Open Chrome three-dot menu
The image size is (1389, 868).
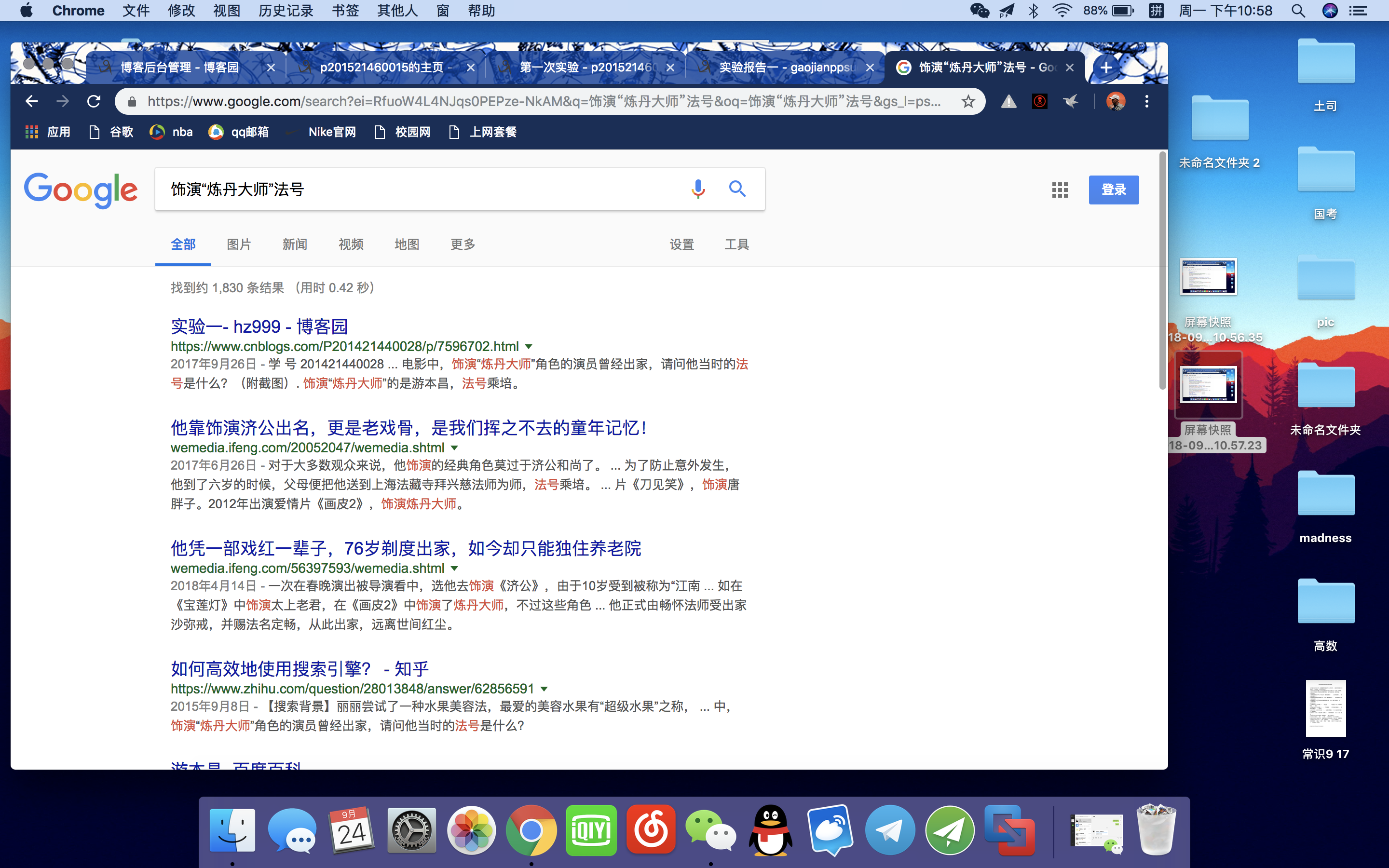coord(1147,102)
